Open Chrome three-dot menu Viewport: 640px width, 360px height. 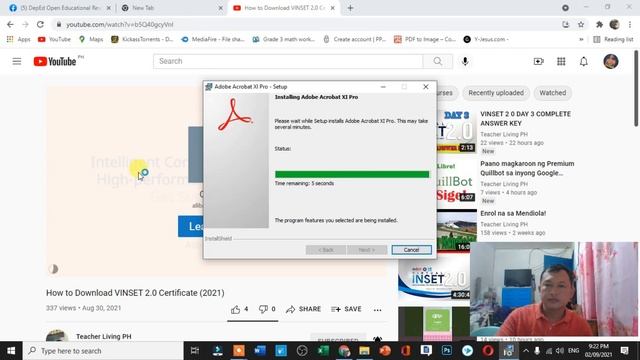coord(630,24)
